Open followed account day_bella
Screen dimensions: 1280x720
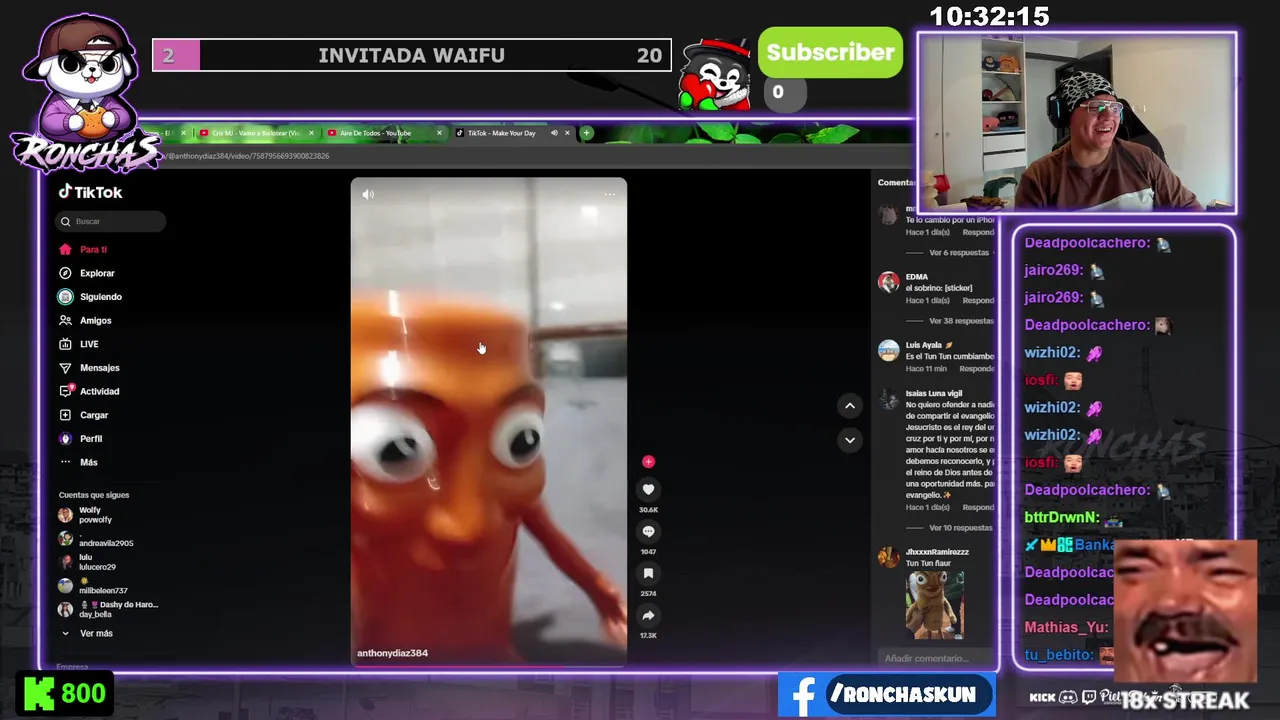pyautogui.click(x=108, y=609)
